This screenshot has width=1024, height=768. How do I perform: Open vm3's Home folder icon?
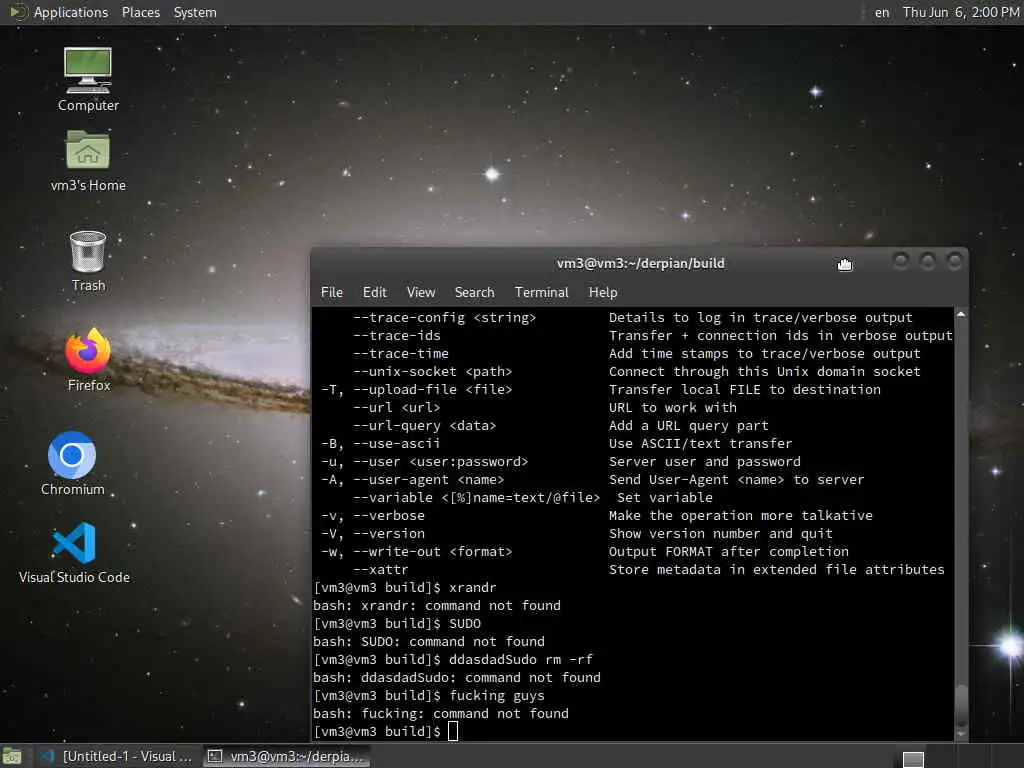88,160
